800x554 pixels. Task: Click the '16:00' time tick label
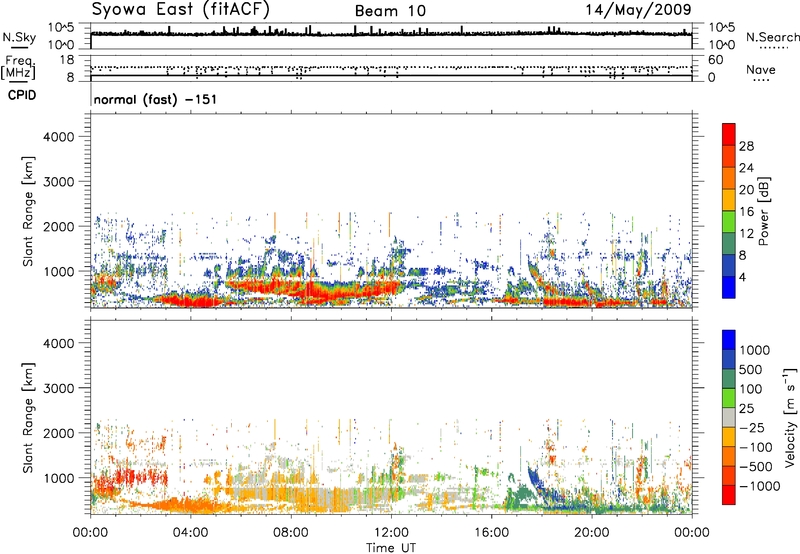(491, 533)
